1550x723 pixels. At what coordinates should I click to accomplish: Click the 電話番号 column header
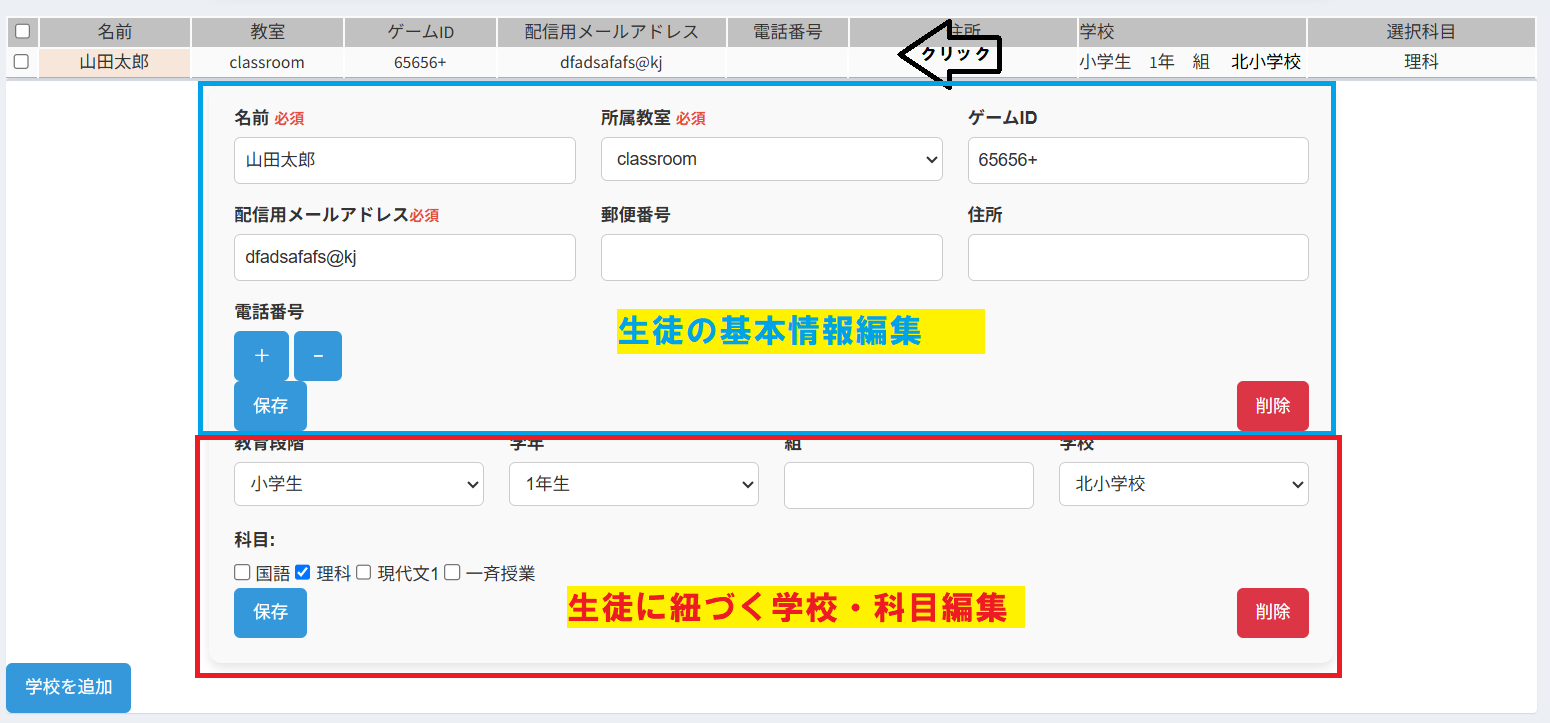coord(788,32)
